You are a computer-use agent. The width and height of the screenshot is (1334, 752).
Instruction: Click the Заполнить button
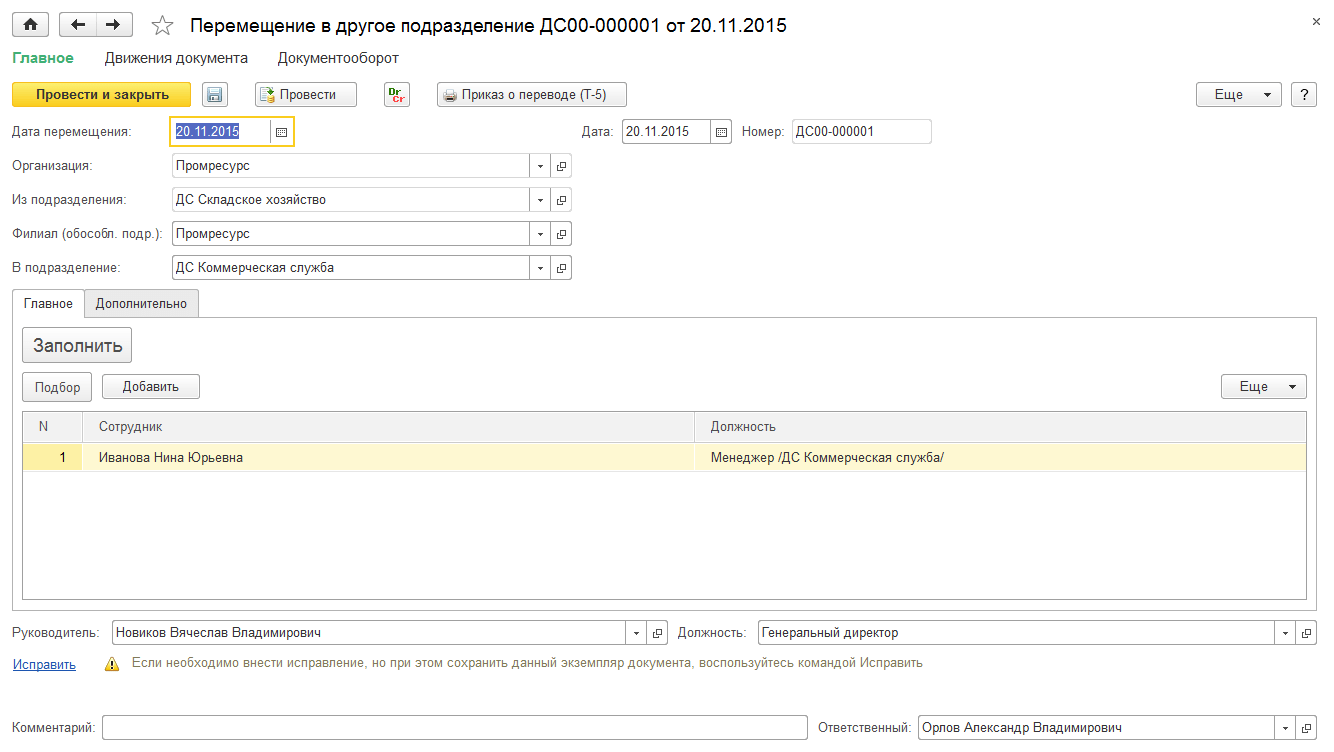tap(77, 346)
